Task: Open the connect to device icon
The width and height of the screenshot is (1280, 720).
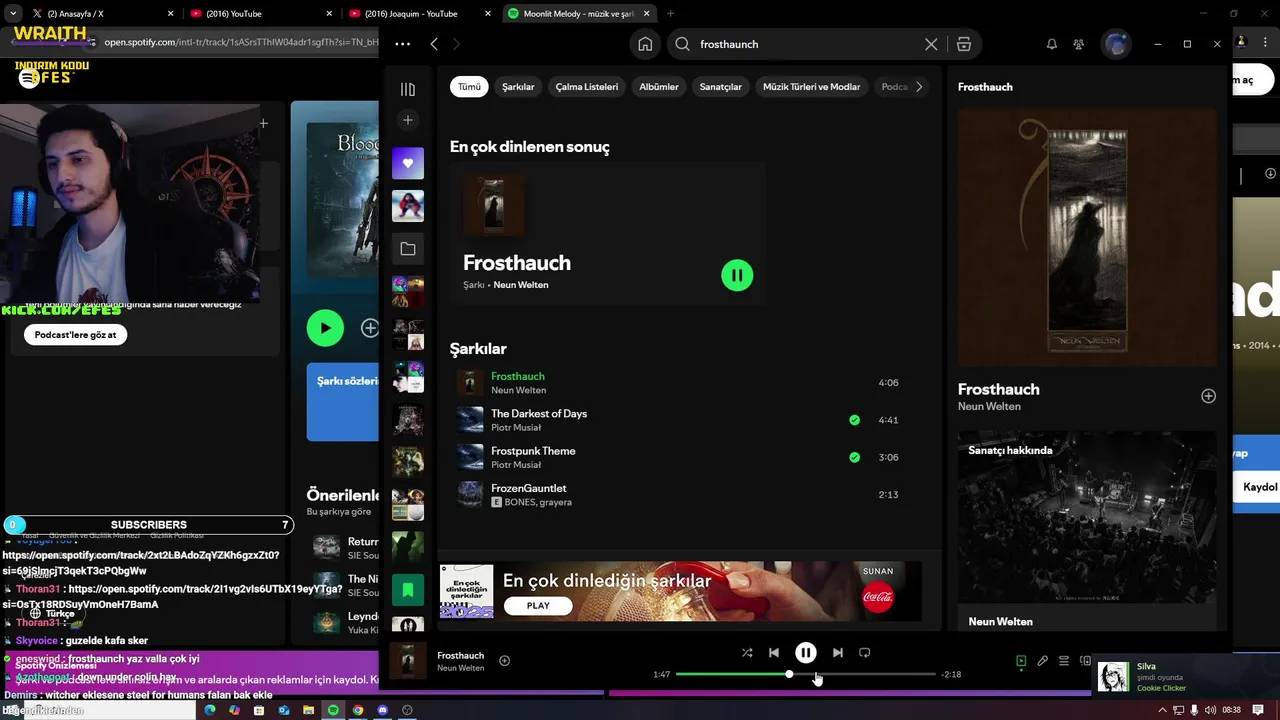Action: click(x=1085, y=661)
